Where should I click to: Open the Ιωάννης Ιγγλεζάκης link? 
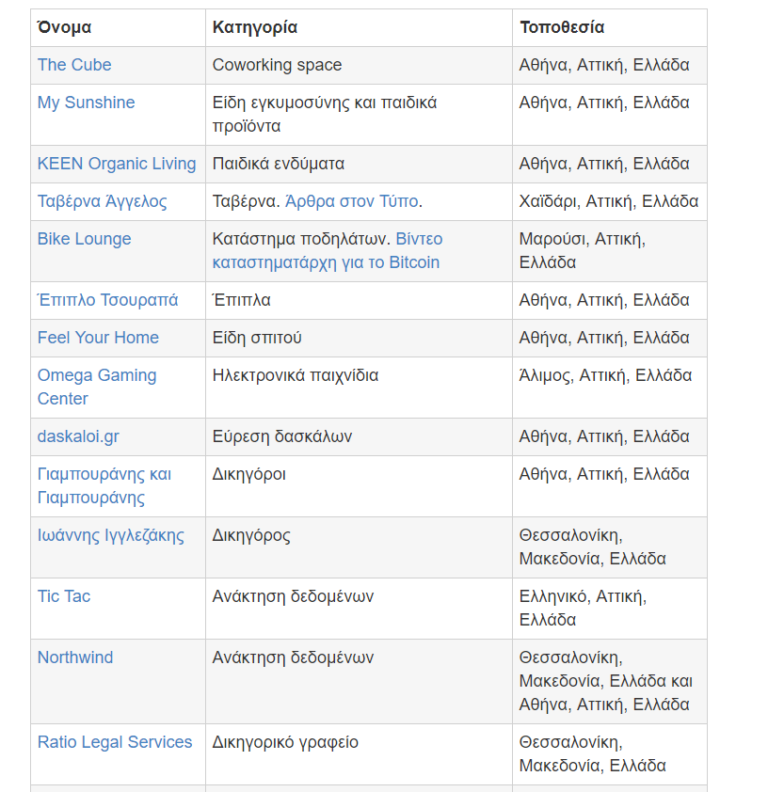111,536
